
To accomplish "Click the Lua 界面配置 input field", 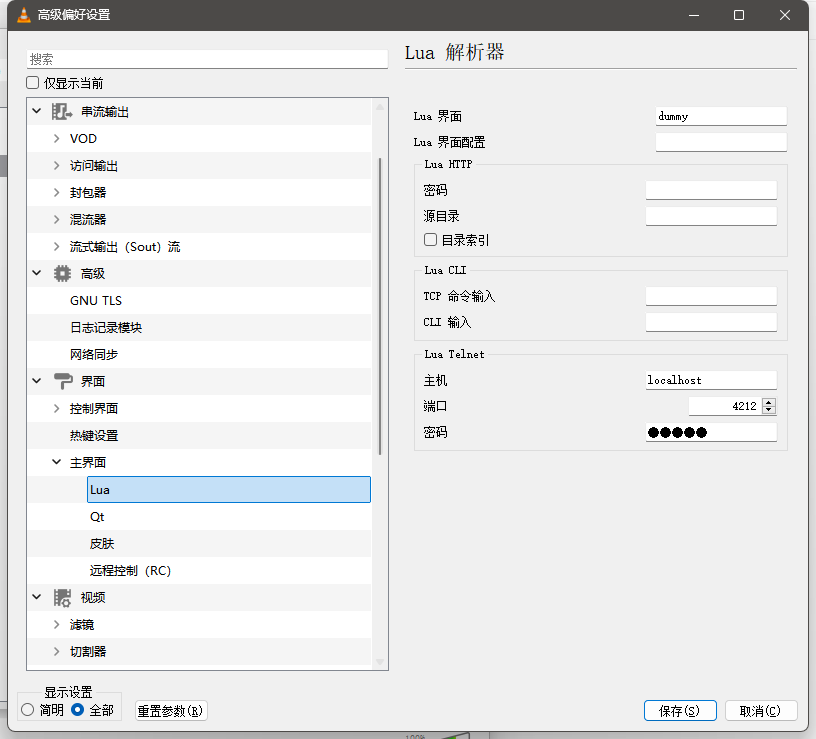I will tap(721, 142).
